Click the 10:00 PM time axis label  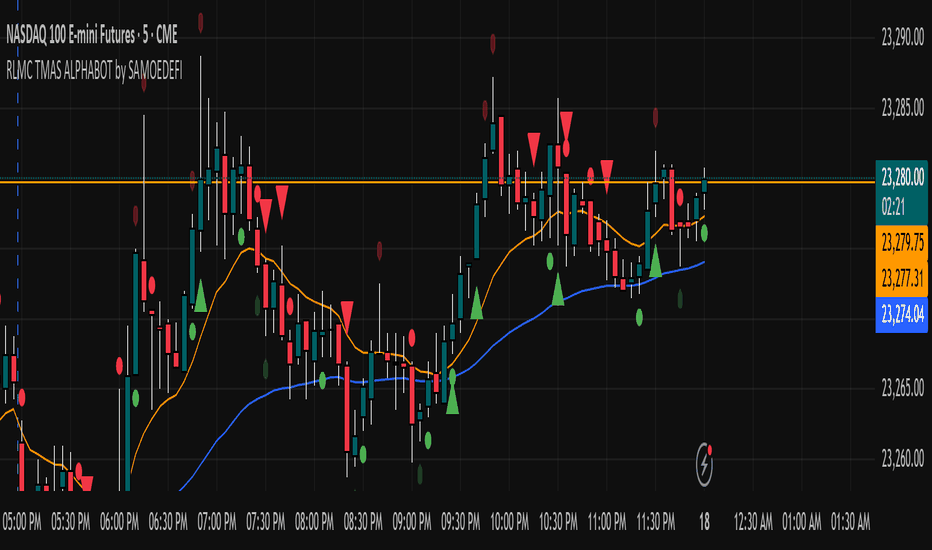pos(509,522)
